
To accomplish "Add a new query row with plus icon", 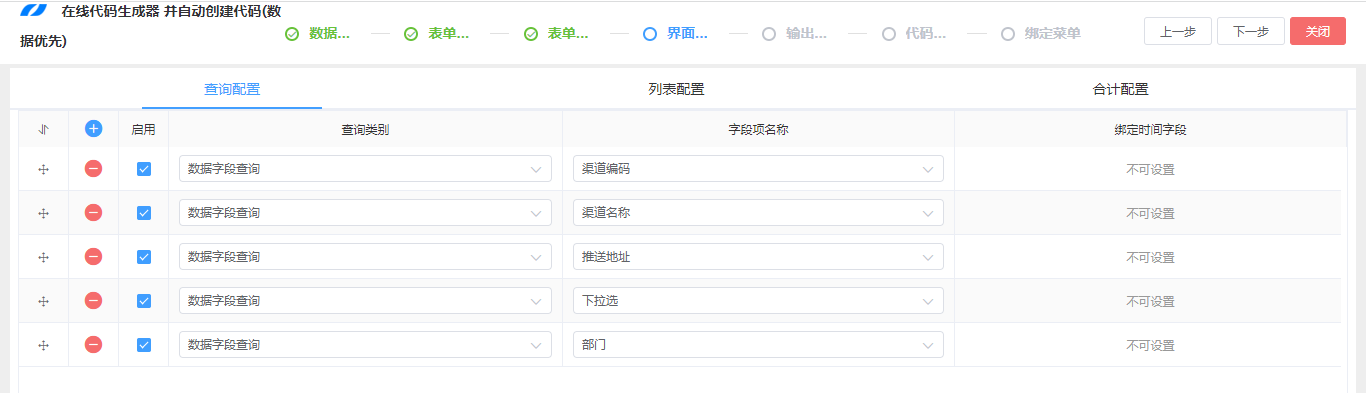I will point(93,129).
